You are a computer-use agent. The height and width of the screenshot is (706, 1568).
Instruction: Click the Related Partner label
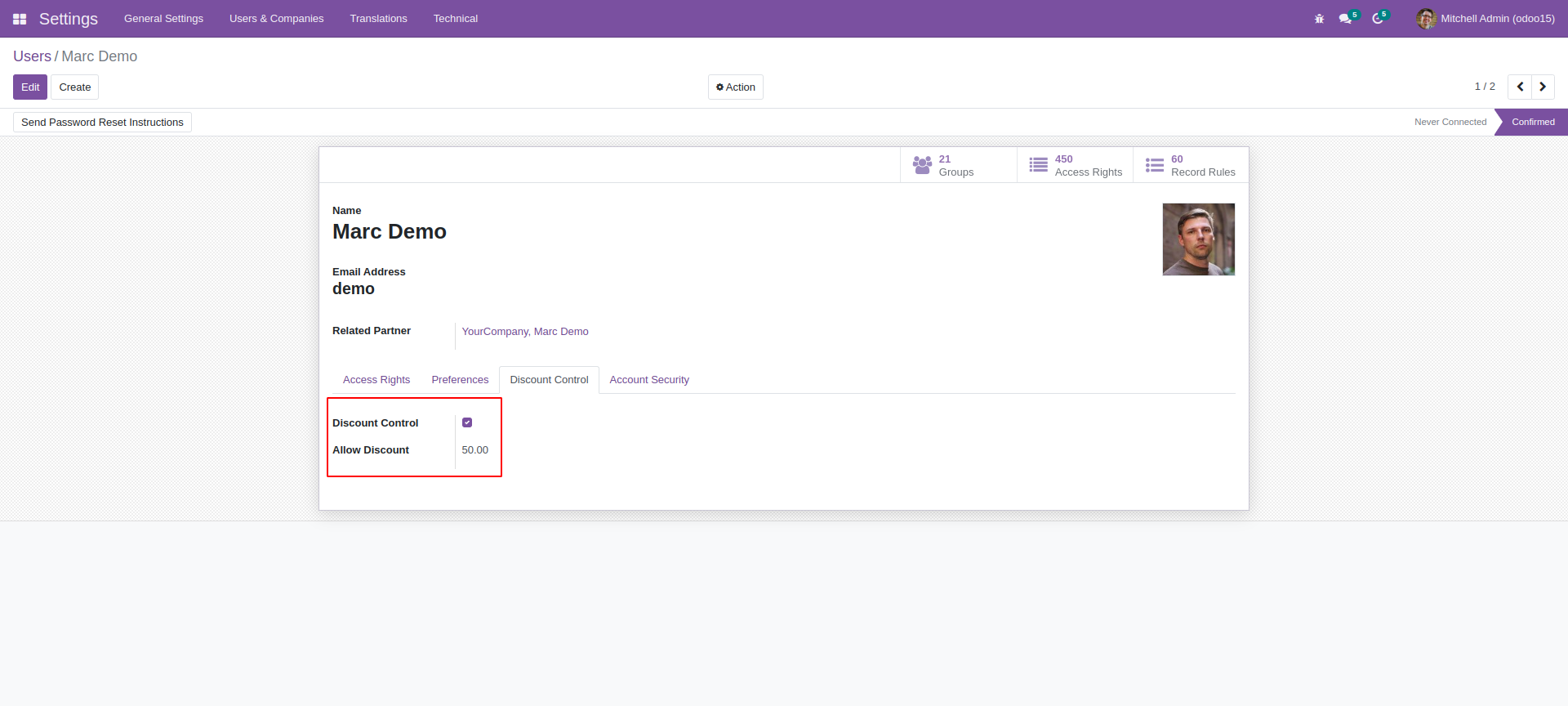click(372, 331)
